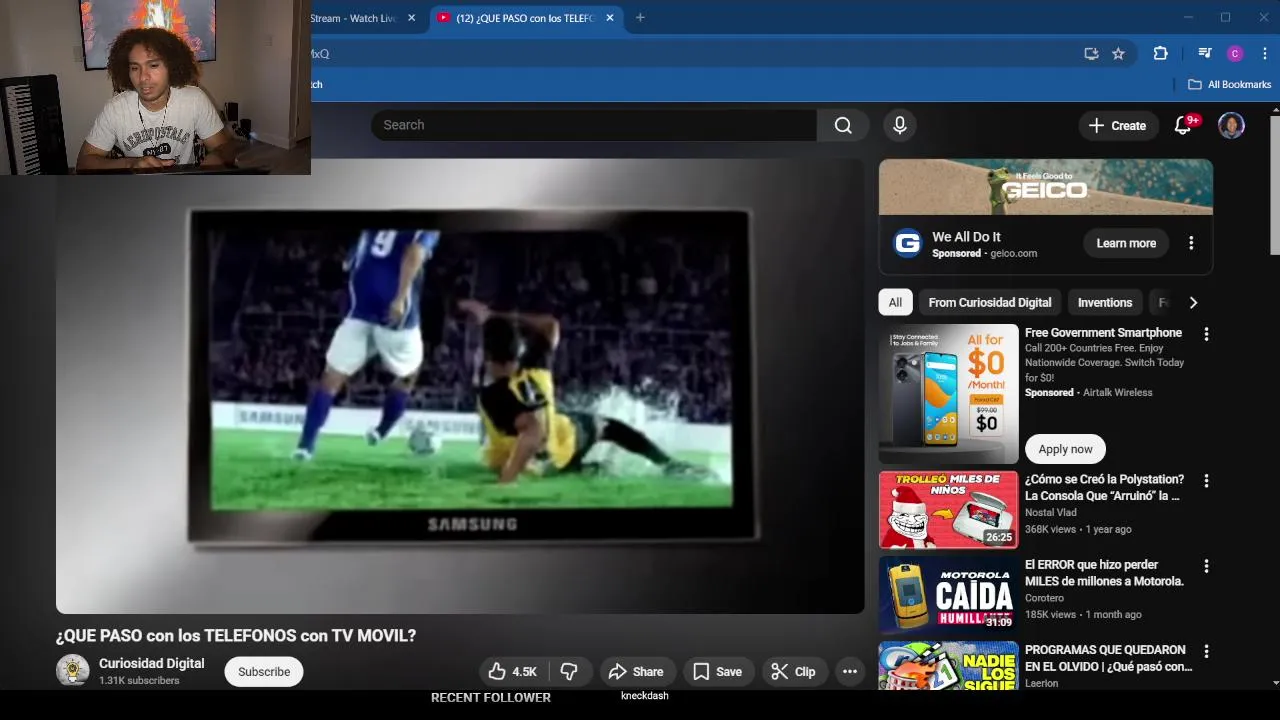Open new browser tab plus button
The image size is (1280, 720).
coord(640,17)
